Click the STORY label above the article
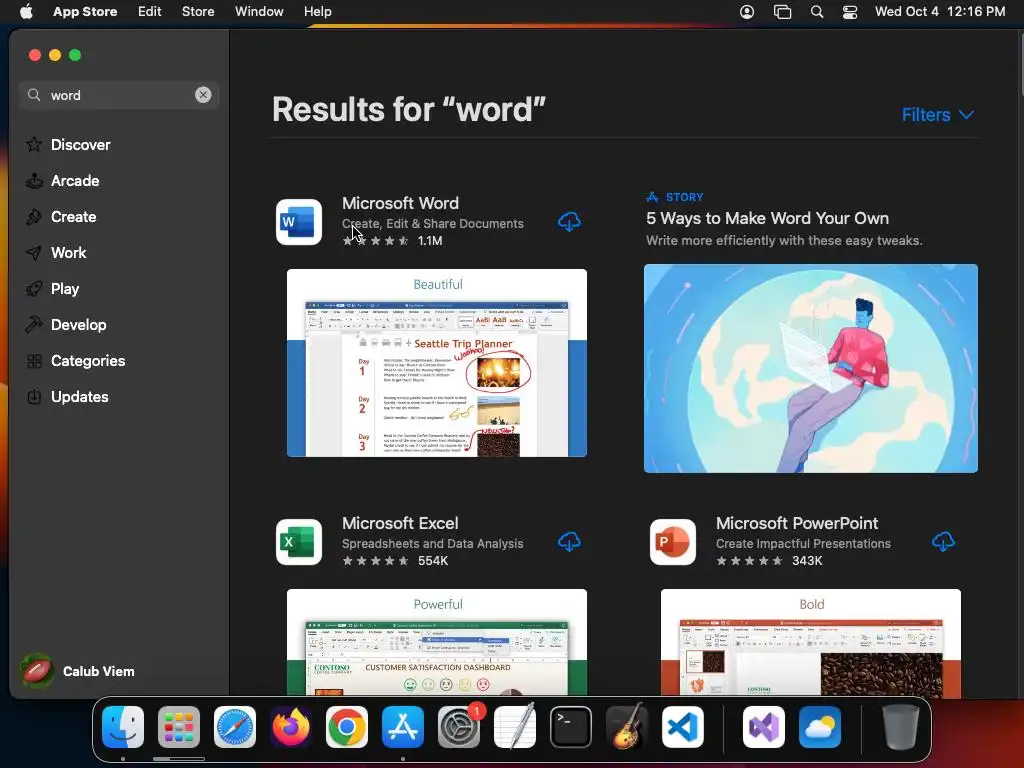This screenshot has width=1024, height=768. pos(684,197)
